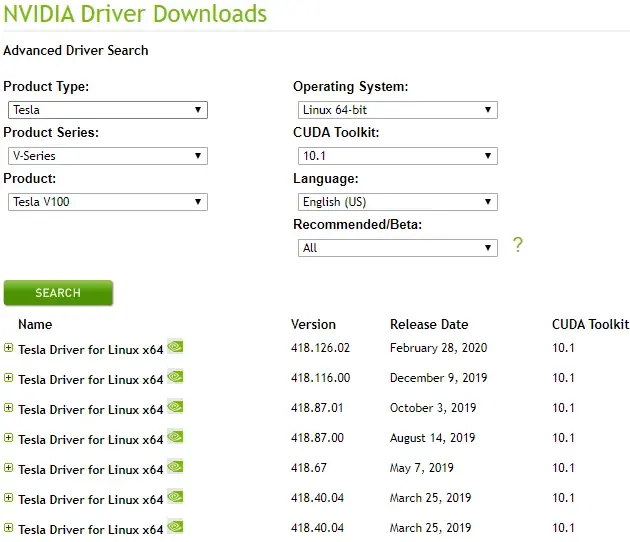Open the Recommended/Beta dropdown showing All
This screenshot has width=630, height=542.
click(x=398, y=248)
